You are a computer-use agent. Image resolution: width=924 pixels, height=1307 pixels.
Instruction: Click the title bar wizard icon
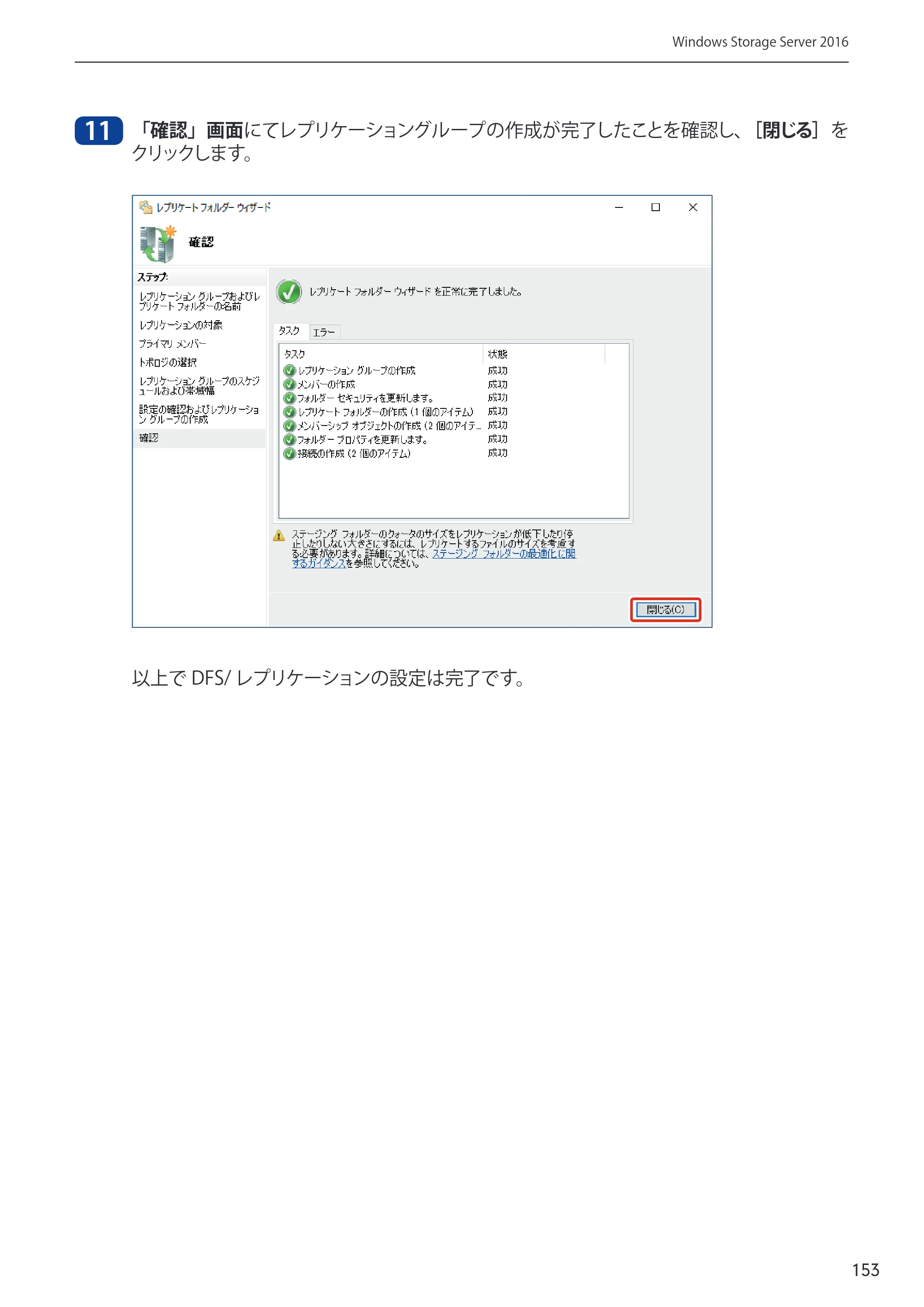[x=145, y=207]
